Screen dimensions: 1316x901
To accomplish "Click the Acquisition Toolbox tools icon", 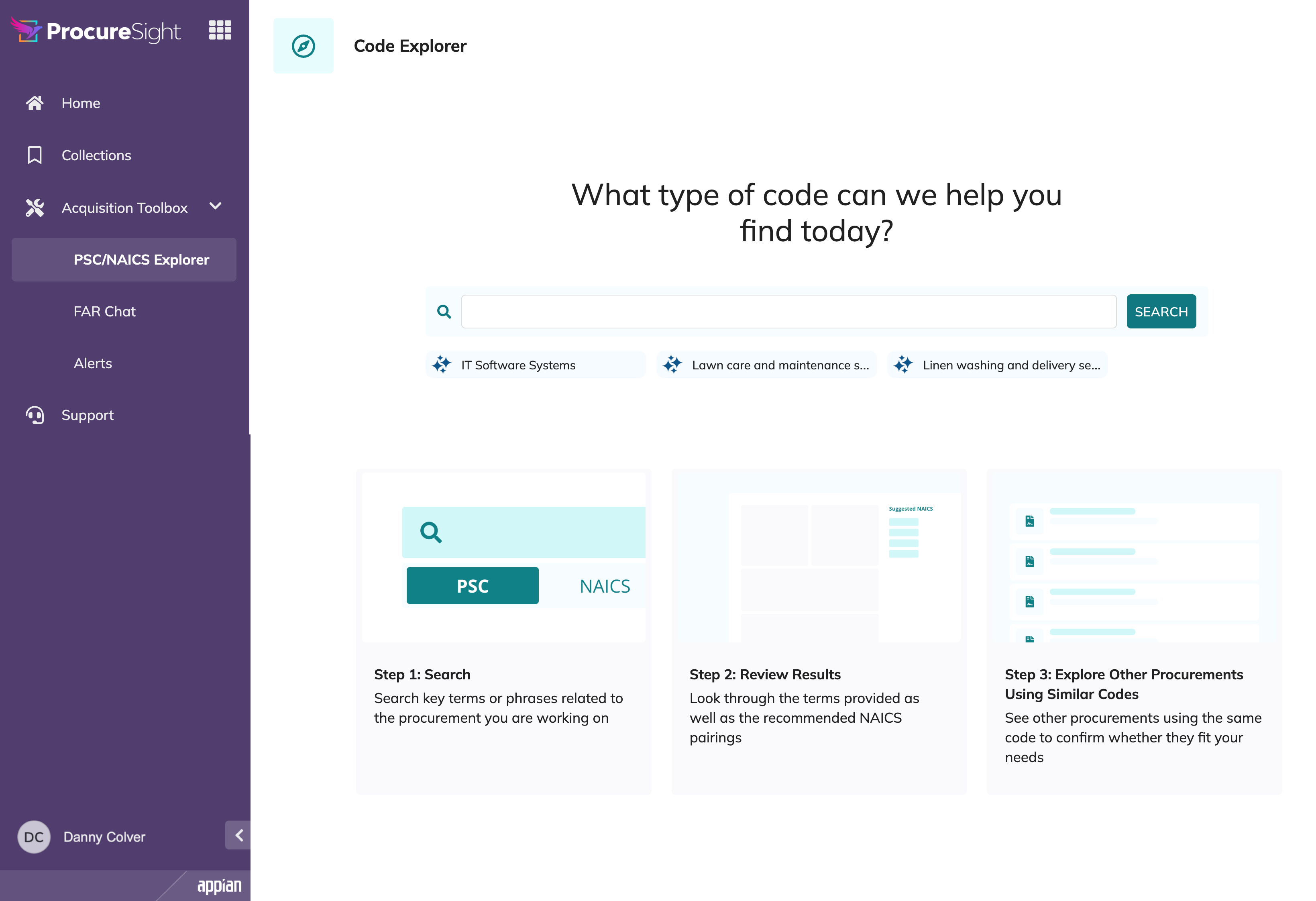I will [35, 208].
